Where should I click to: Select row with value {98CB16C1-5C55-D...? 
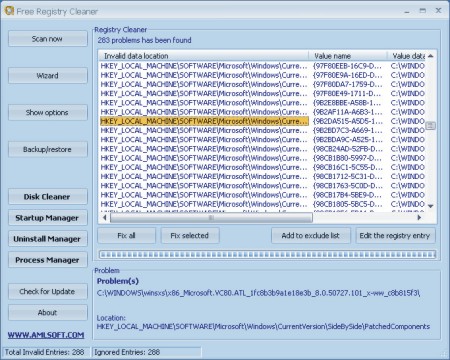263,167
